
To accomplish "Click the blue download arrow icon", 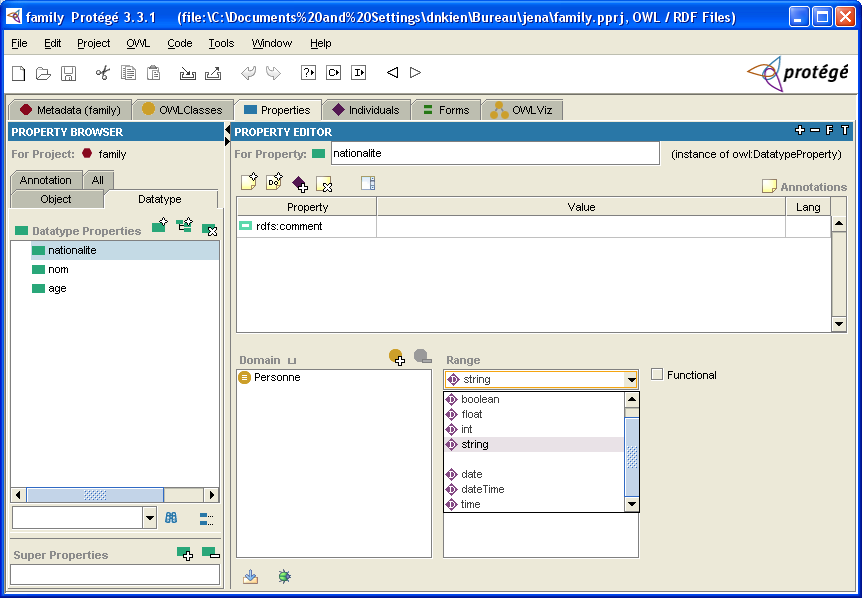I will coord(251,576).
